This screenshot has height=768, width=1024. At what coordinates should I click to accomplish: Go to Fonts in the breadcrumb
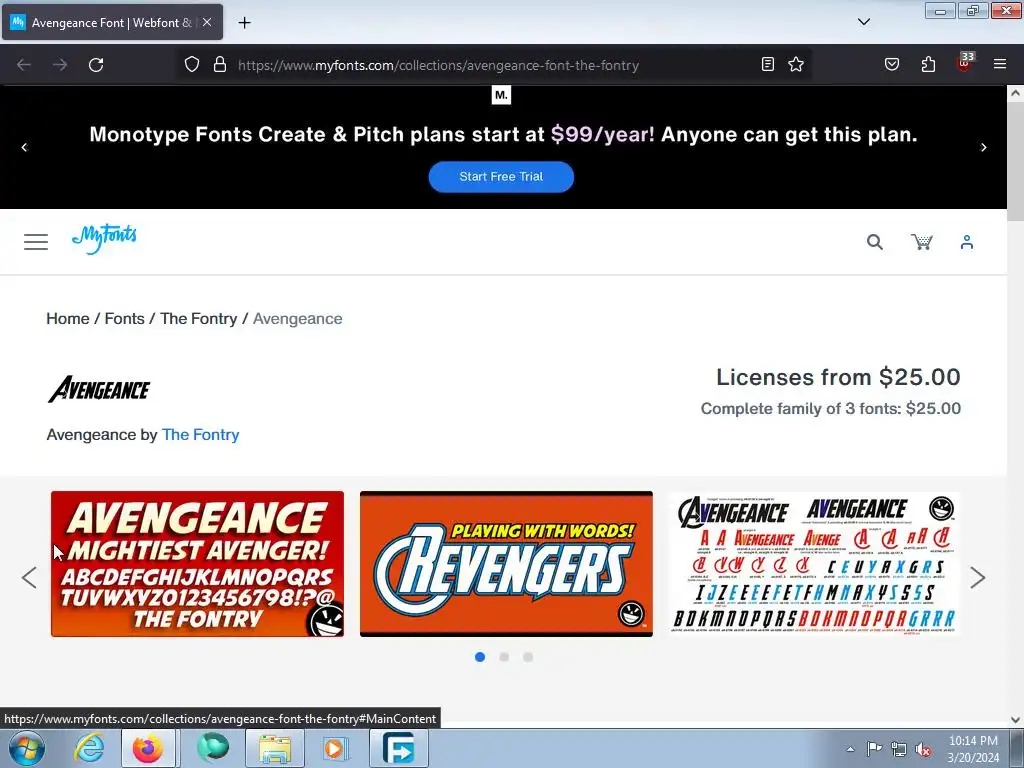(125, 319)
